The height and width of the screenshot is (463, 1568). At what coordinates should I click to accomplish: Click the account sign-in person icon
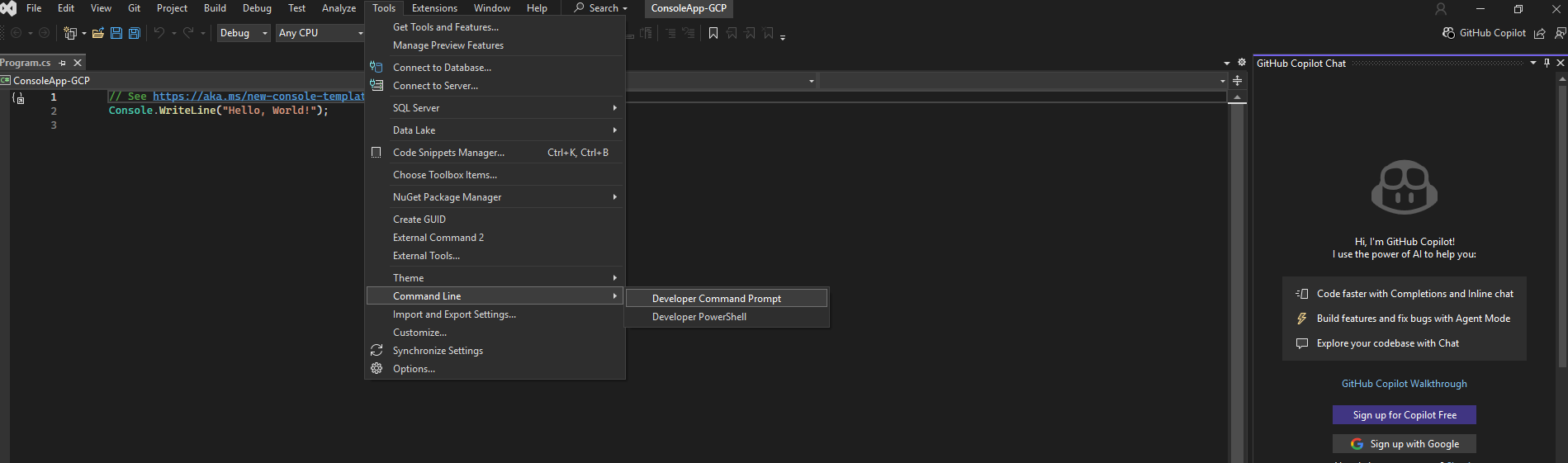click(1441, 9)
